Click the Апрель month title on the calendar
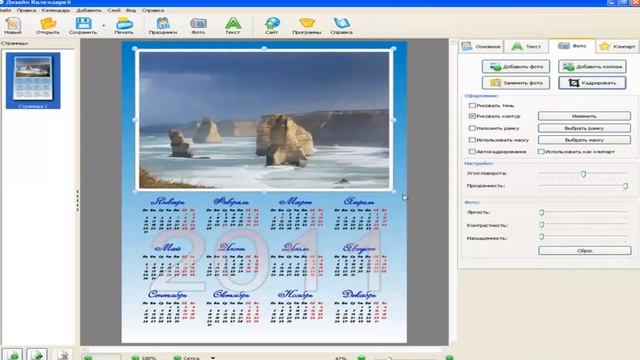Viewport: 640px width, 360px height. point(359,202)
